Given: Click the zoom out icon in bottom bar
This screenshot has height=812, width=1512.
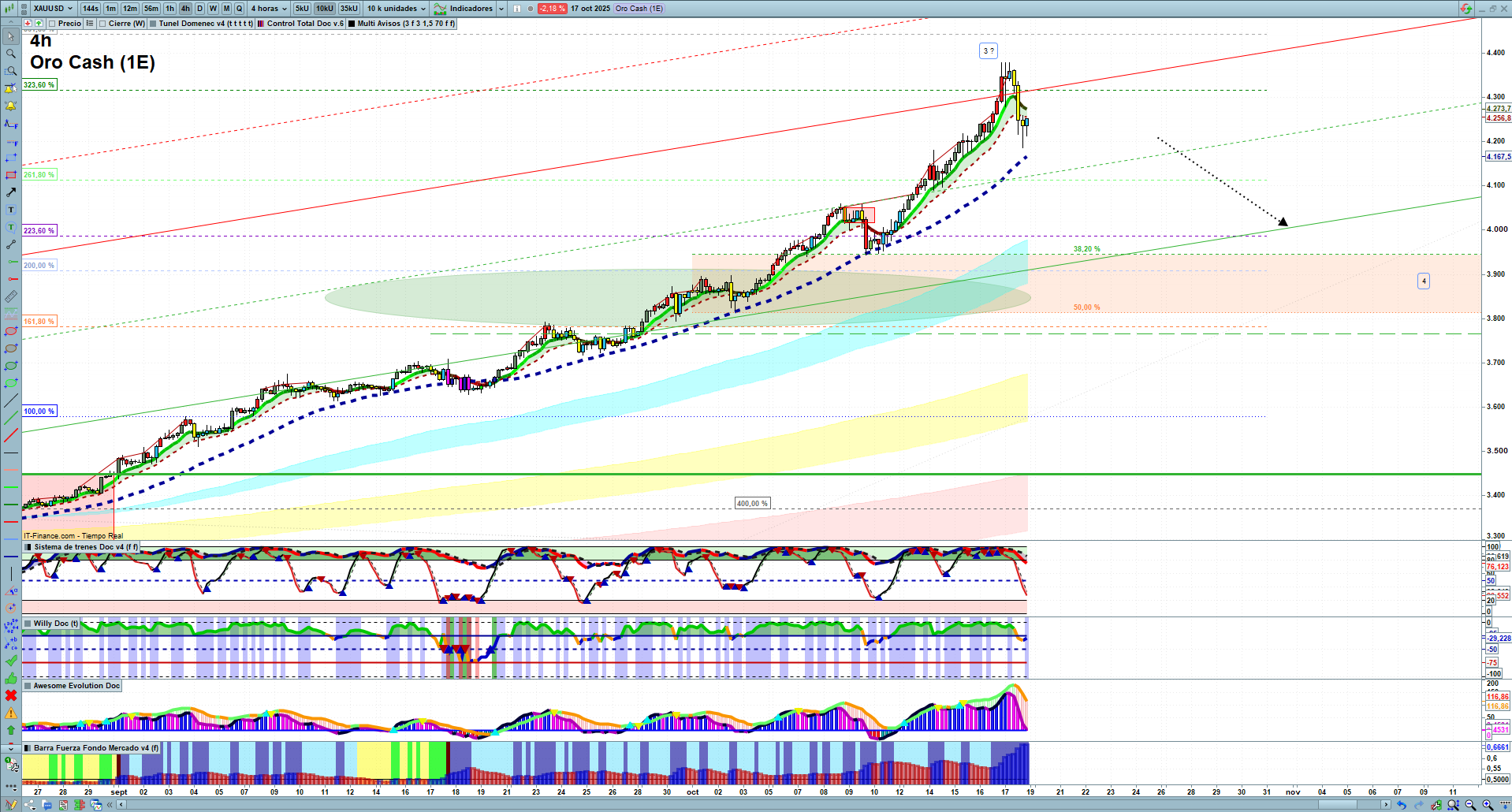Looking at the screenshot, I should point(1470,805).
